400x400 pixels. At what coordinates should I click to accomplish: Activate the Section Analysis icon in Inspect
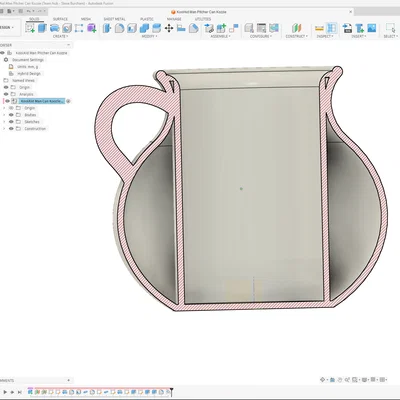tap(331, 28)
